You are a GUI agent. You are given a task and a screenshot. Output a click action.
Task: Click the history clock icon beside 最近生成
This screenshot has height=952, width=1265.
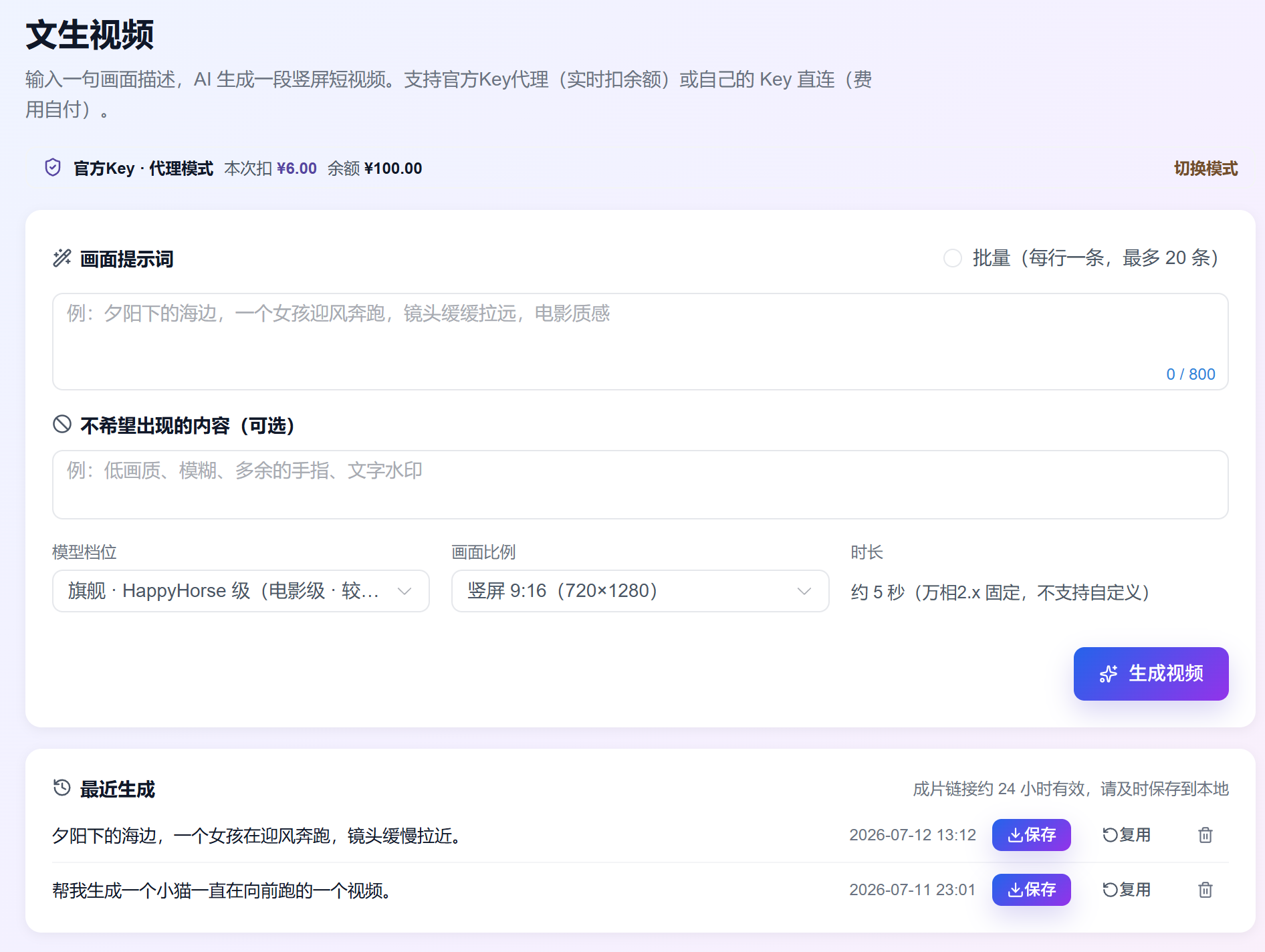click(62, 788)
